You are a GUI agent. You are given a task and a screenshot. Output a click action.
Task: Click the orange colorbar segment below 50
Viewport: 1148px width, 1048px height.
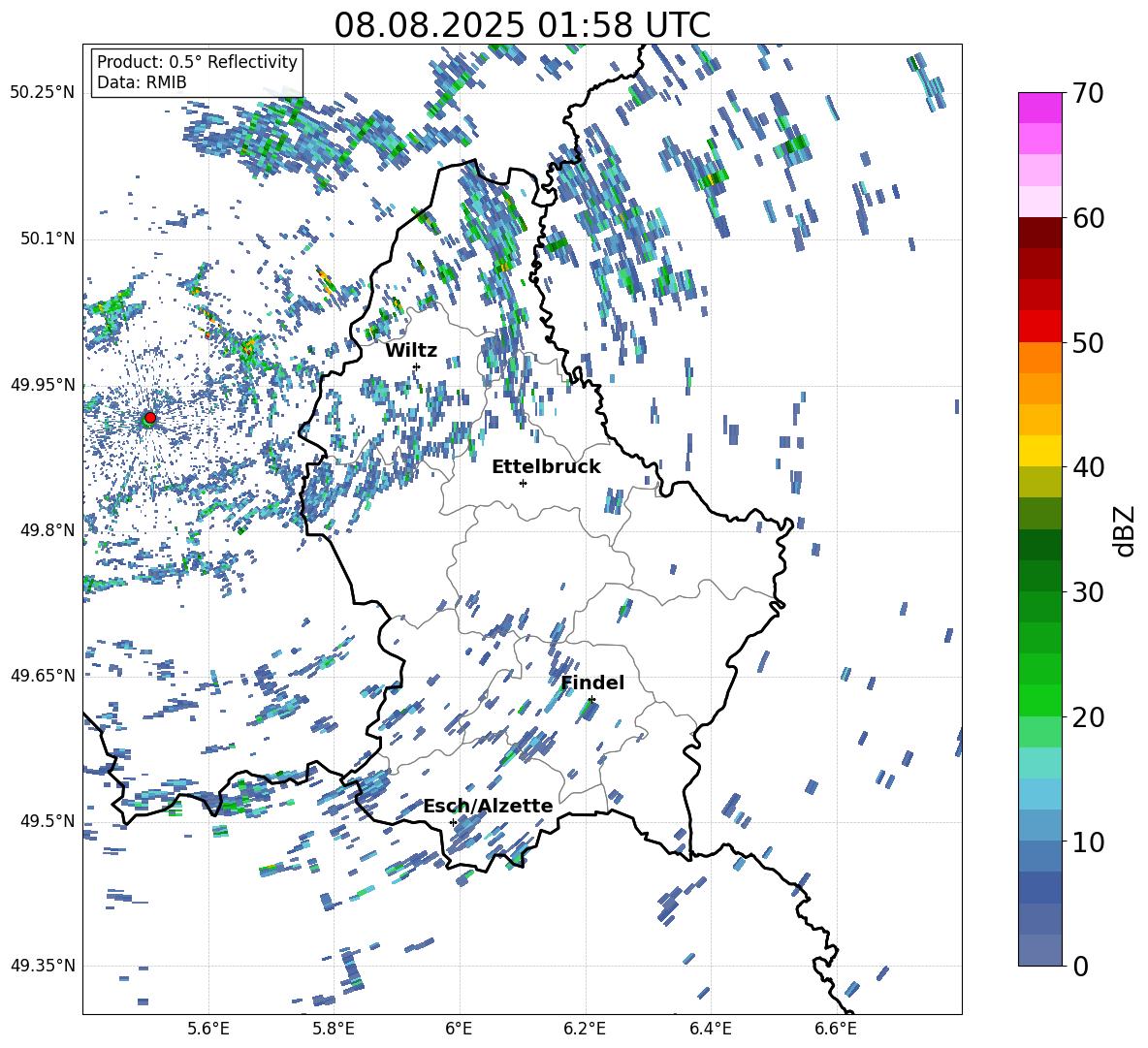click(1039, 358)
